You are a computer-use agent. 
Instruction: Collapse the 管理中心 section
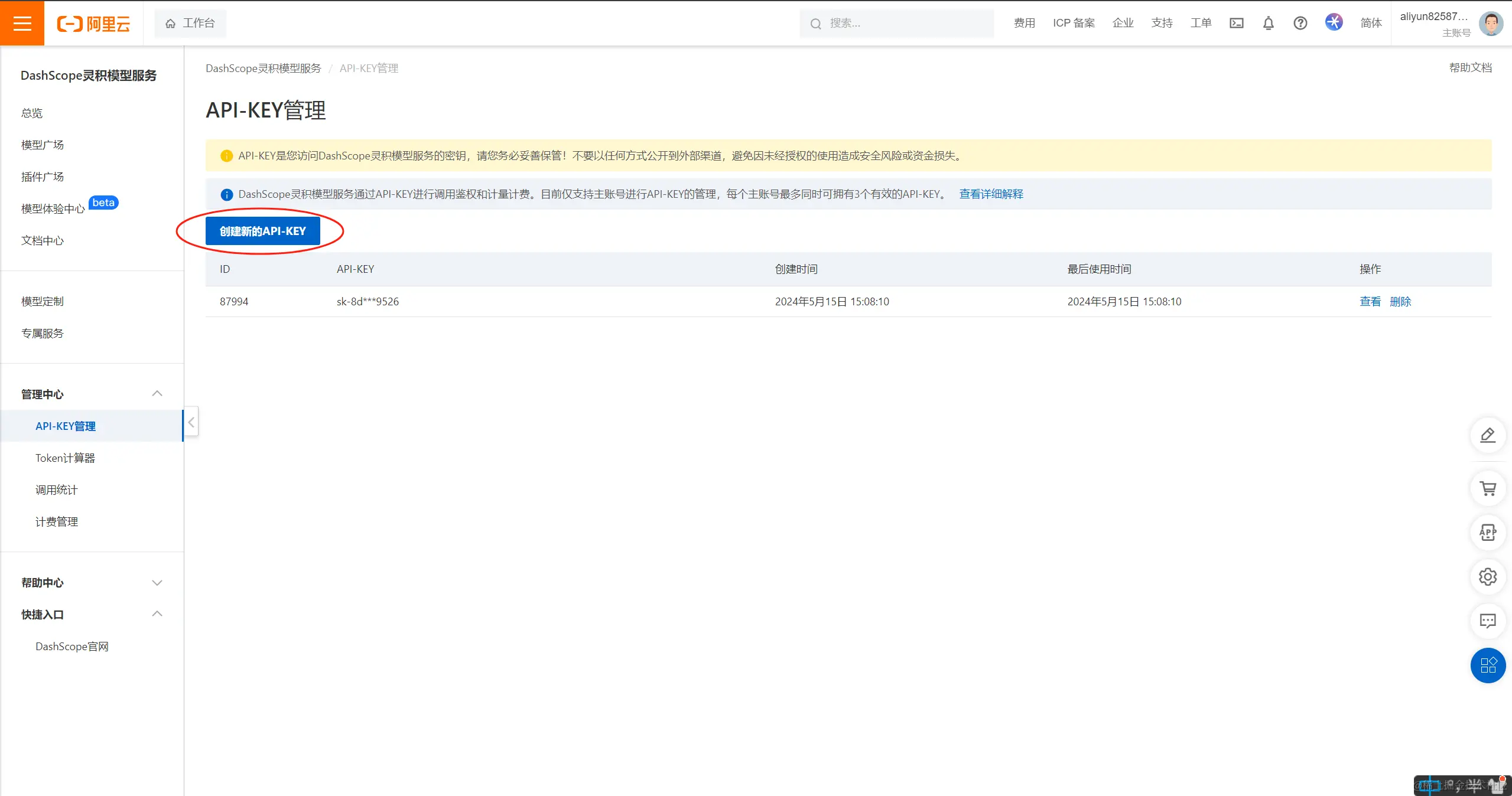157,394
